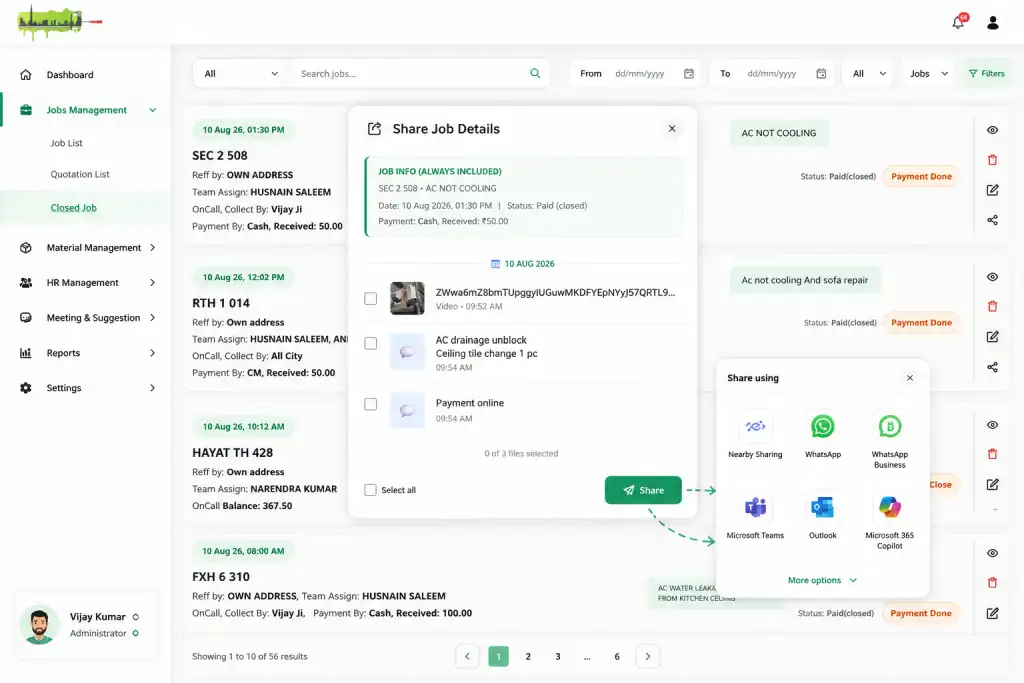This screenshot has height=683, width=1024.
Task: Close the Share using panel
Action: point(910,378)
